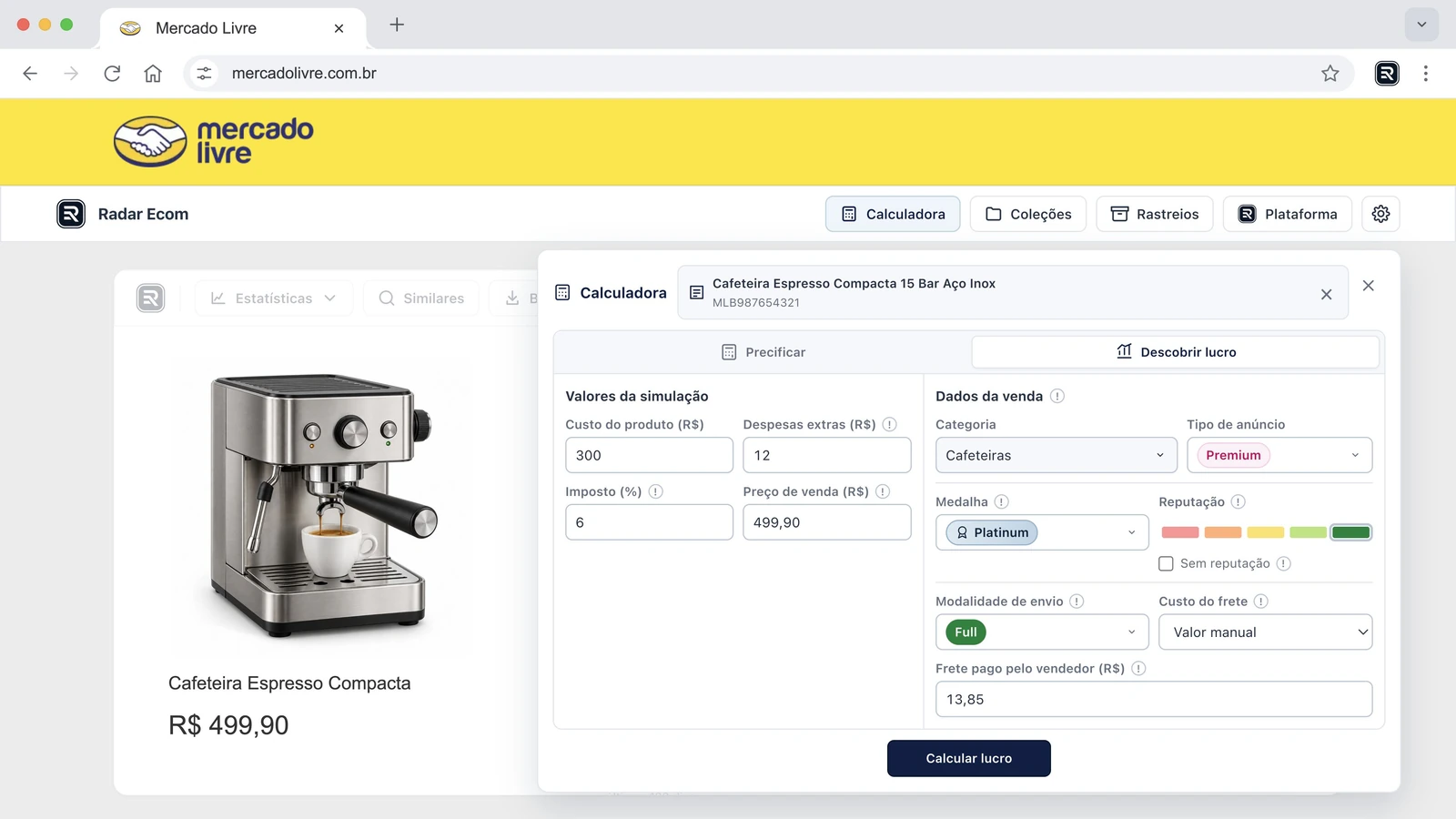
Task: Click the info icon next to Medalha
Action: (1001, 501)
